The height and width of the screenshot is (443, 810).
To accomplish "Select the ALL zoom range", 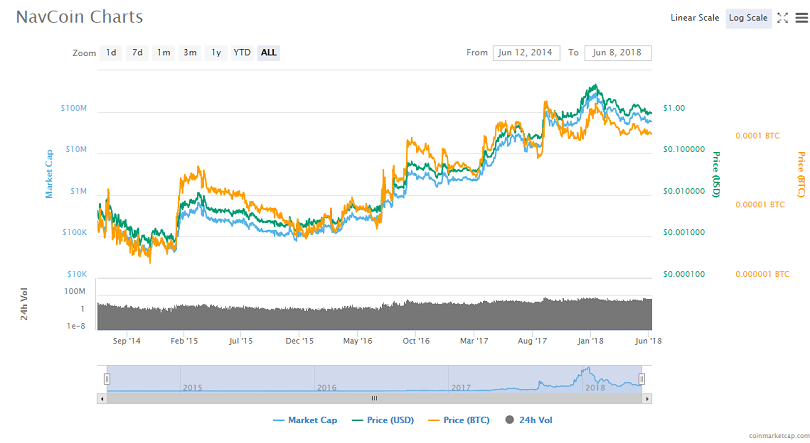I will (268, 52).
